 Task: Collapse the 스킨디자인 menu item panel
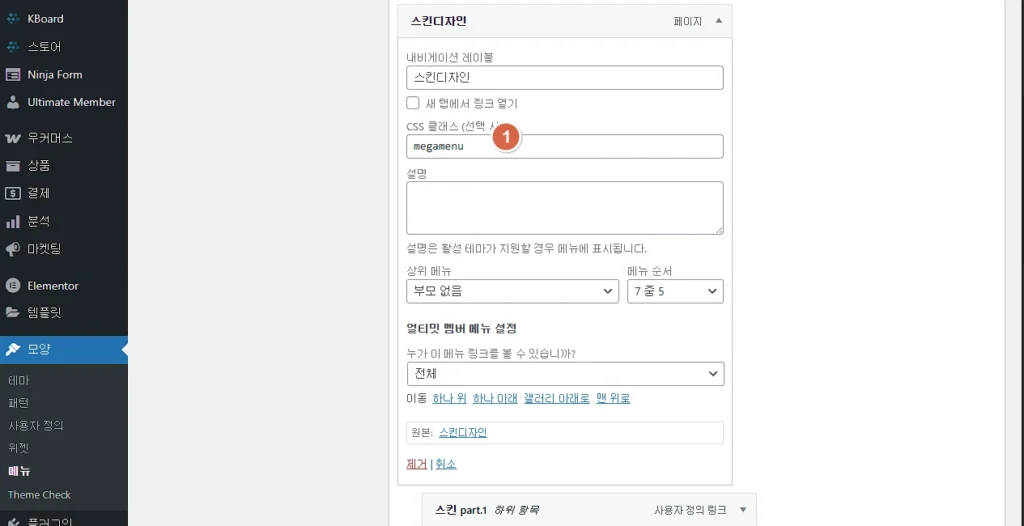coord(719,21)
